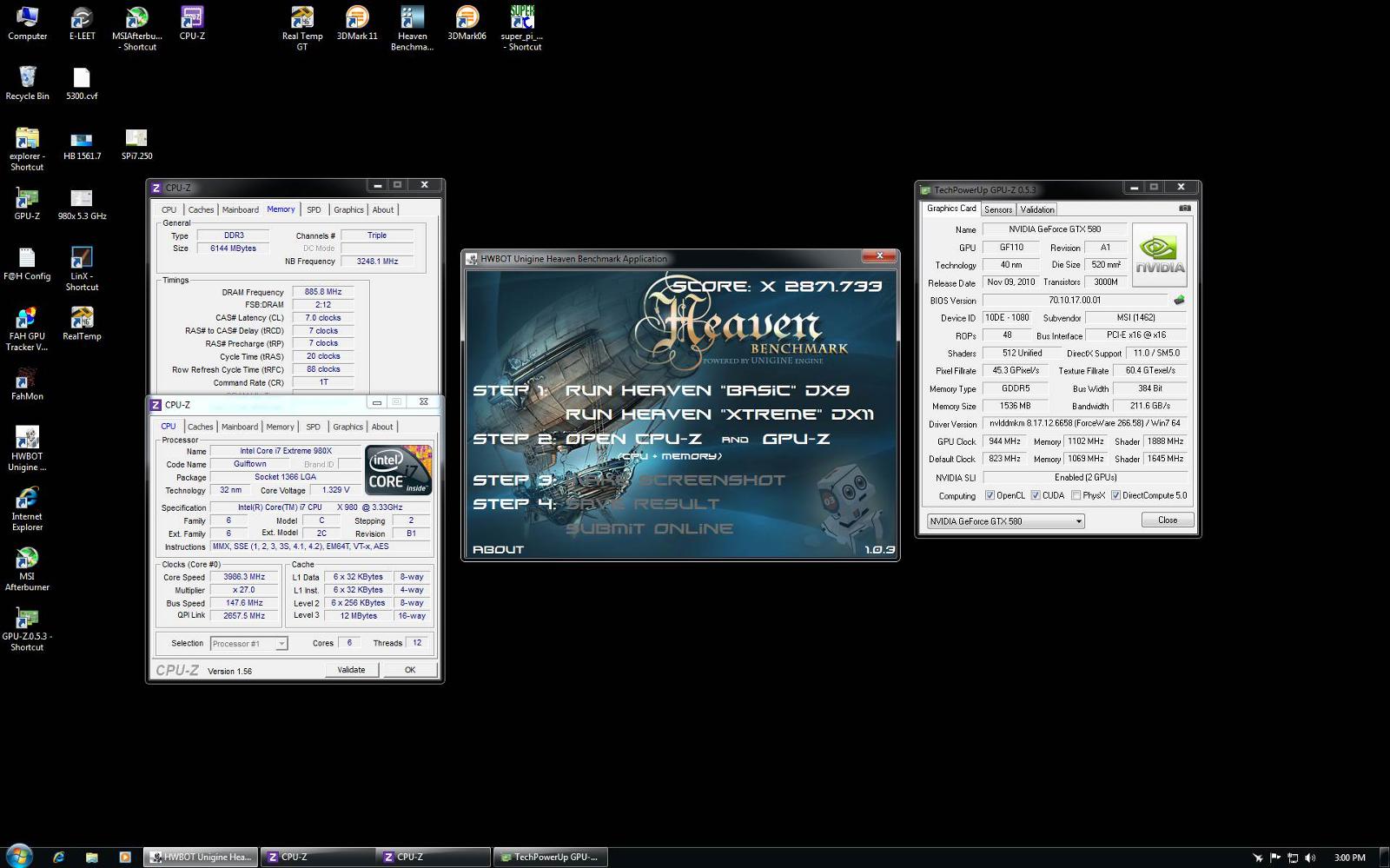Select the 3DMark06 desktop icon
Image resolution: width=1390 pixels, height=868 pixels.
[x=467, y=23]
